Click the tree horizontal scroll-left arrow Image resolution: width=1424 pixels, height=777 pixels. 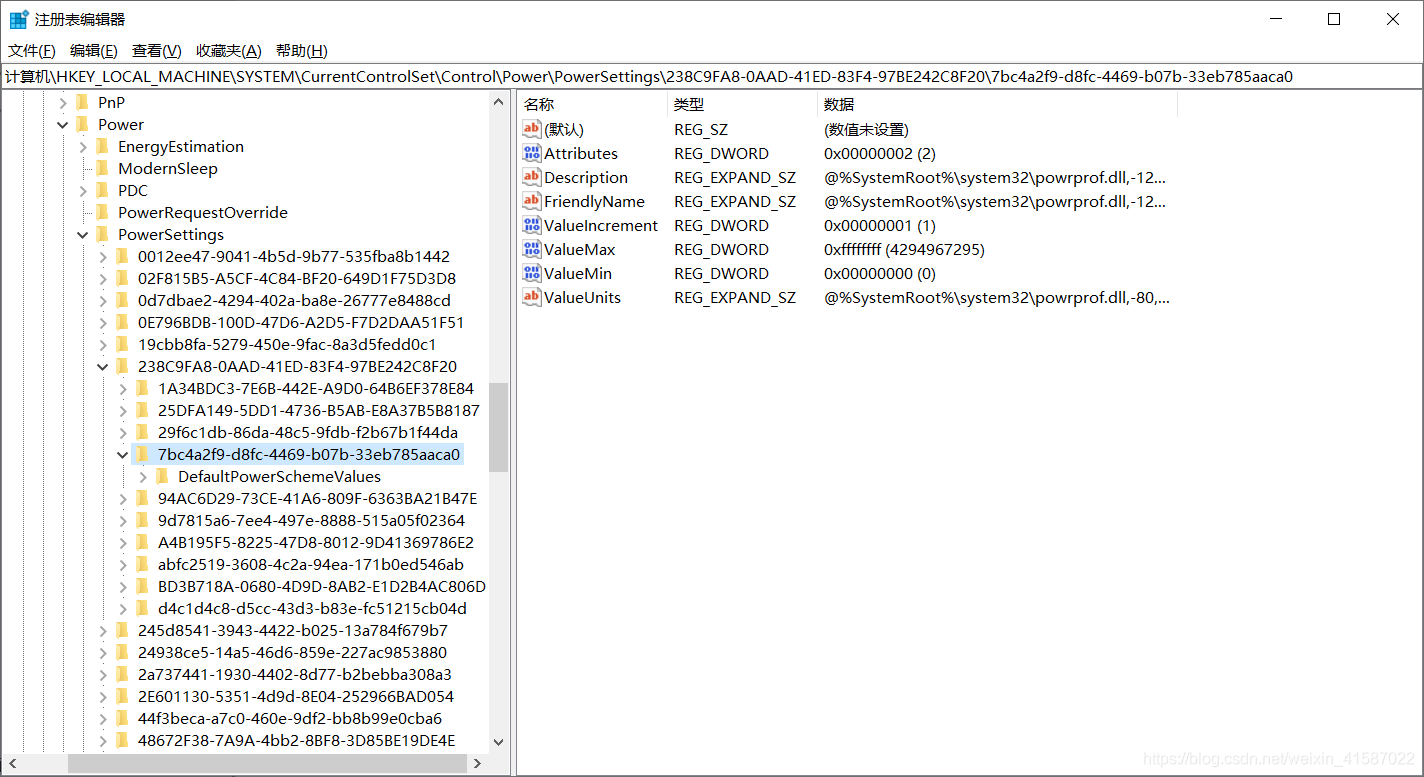[11, 764]
